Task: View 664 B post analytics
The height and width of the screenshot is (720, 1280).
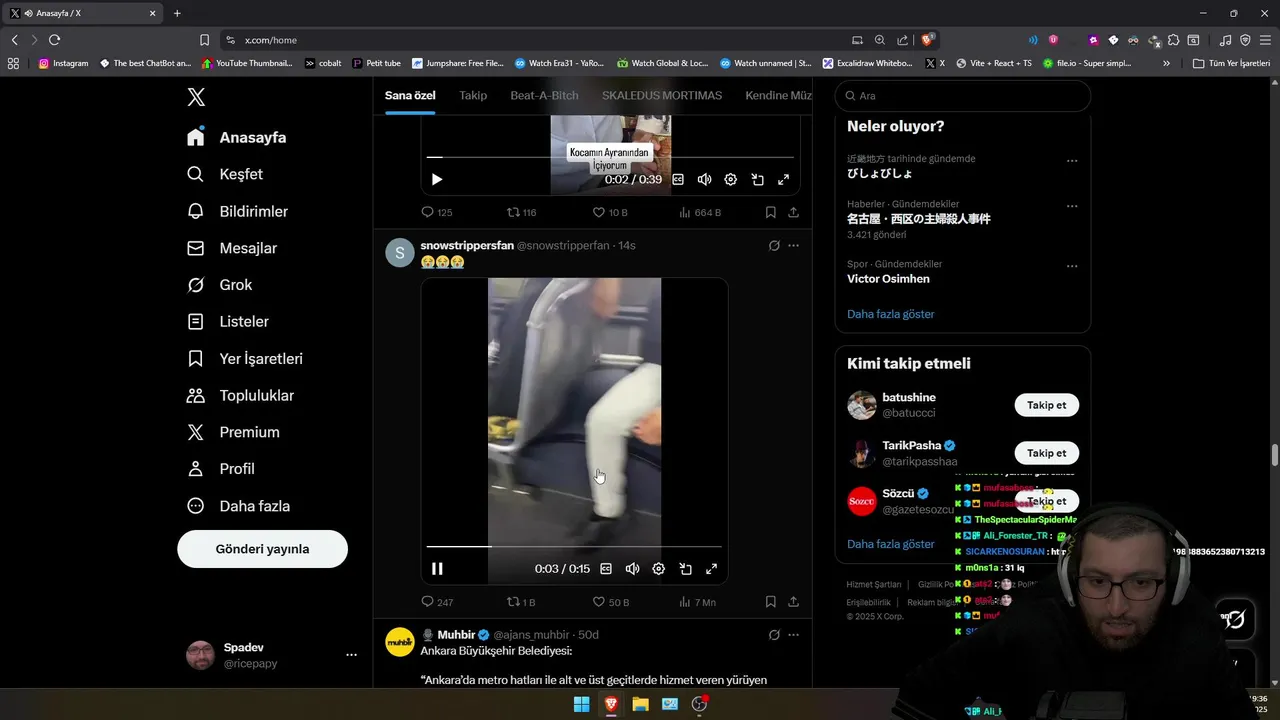Action: click(x=700, y=212)
